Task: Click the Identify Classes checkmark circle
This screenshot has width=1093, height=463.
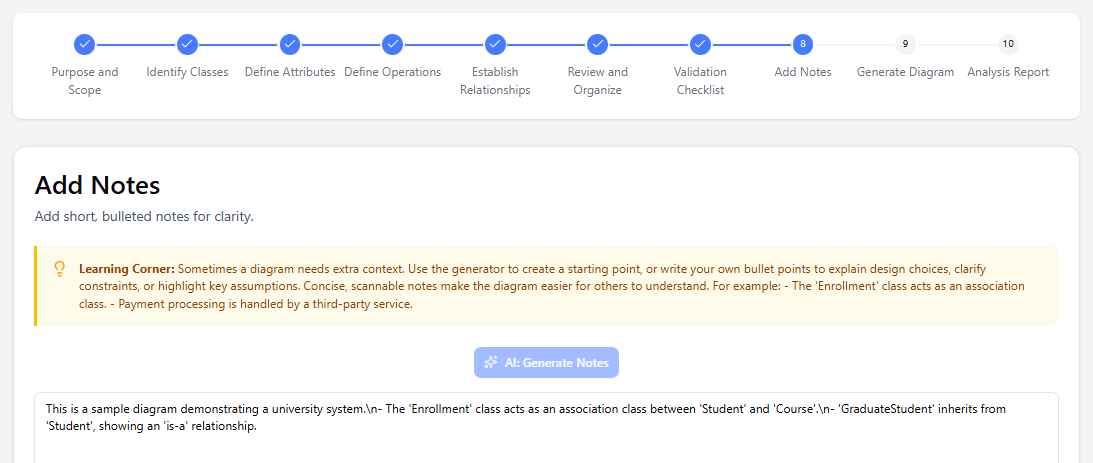Action: coord(187,44)
